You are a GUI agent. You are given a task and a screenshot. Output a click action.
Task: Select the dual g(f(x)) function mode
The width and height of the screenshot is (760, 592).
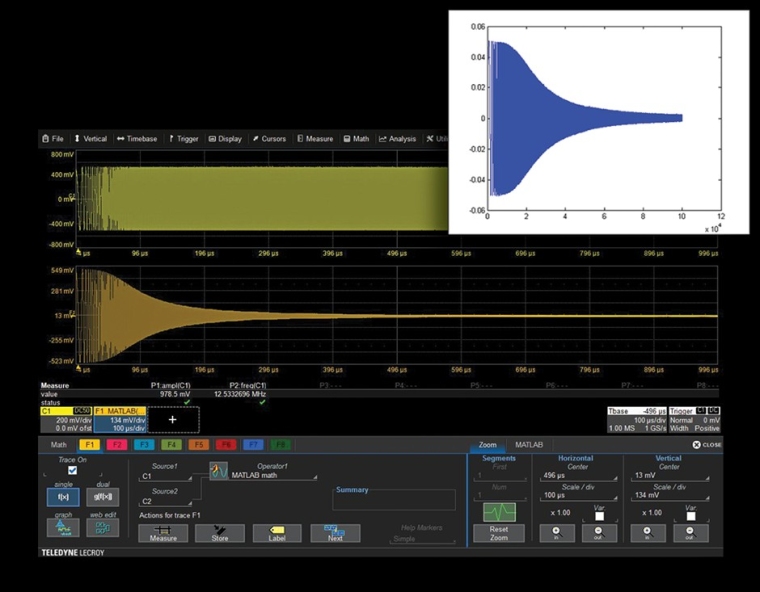[x=101, y=496]
